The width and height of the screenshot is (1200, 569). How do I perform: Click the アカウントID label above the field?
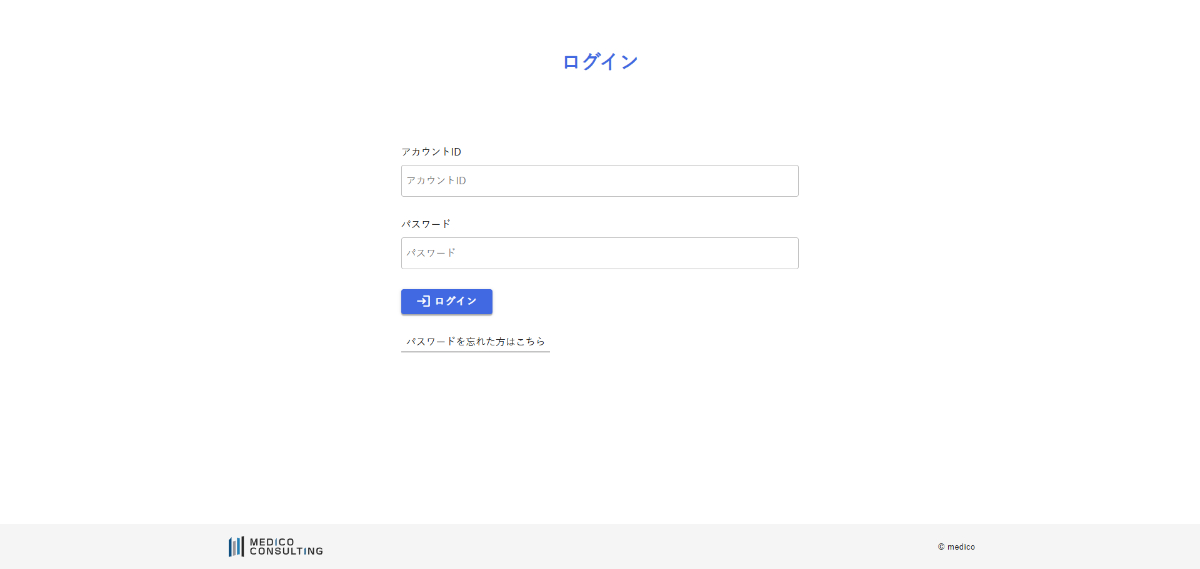click(431, 152)
